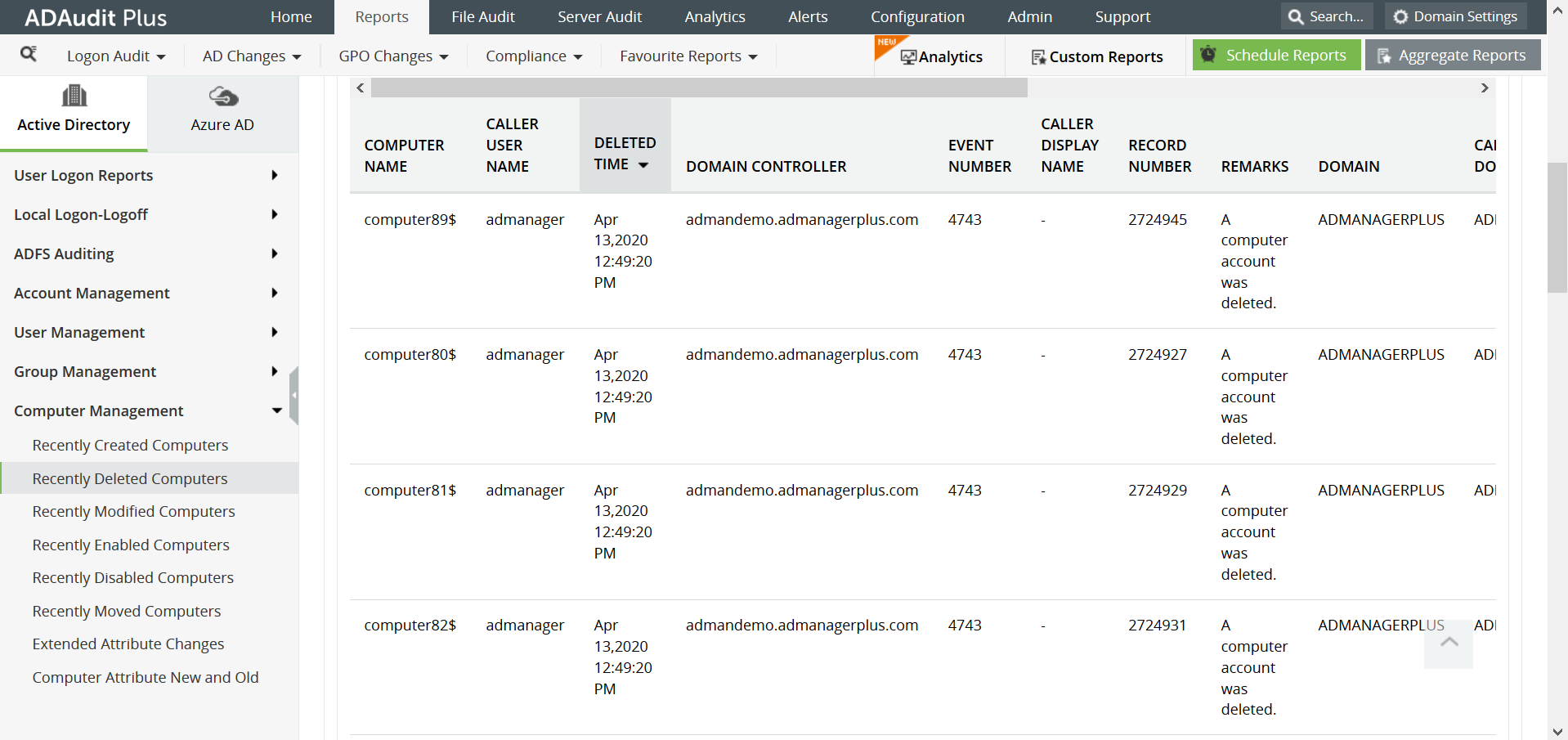Click the green Schedule Reports button

pyautogui.click(x=1275, y=55)
